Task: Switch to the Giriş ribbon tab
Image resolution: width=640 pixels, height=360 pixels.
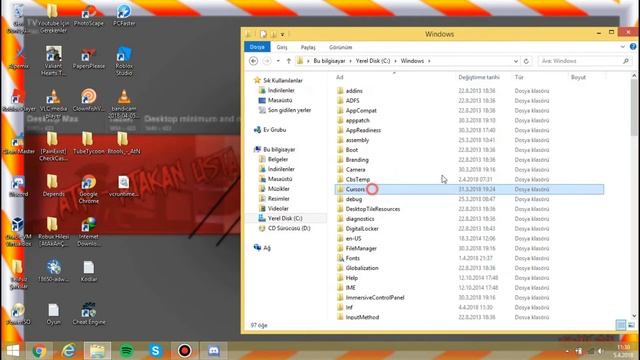Action: tap(282, 47)
